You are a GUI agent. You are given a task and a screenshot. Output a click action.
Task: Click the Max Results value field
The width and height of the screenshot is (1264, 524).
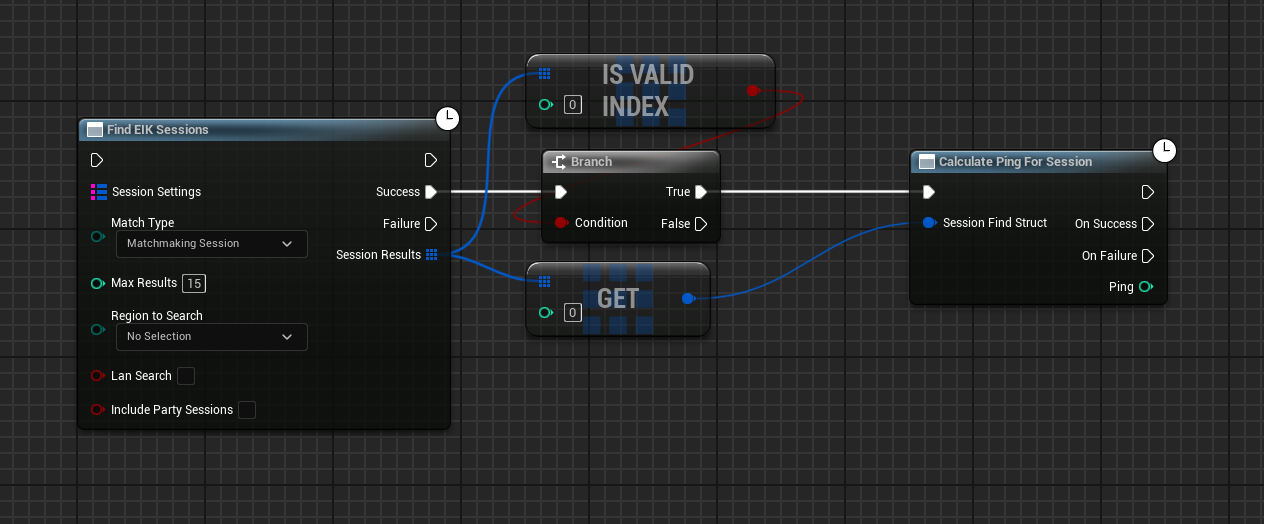[x=194, y=284]
